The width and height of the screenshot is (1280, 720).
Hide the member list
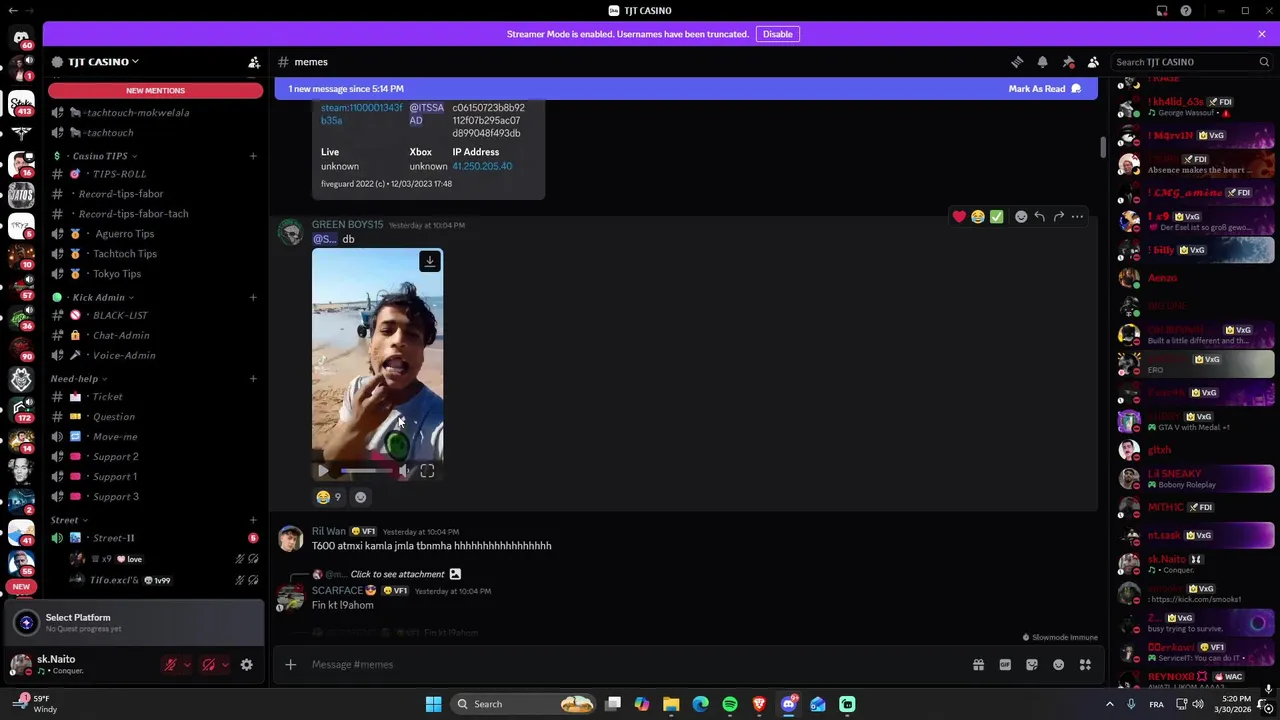coord(1093,62)
